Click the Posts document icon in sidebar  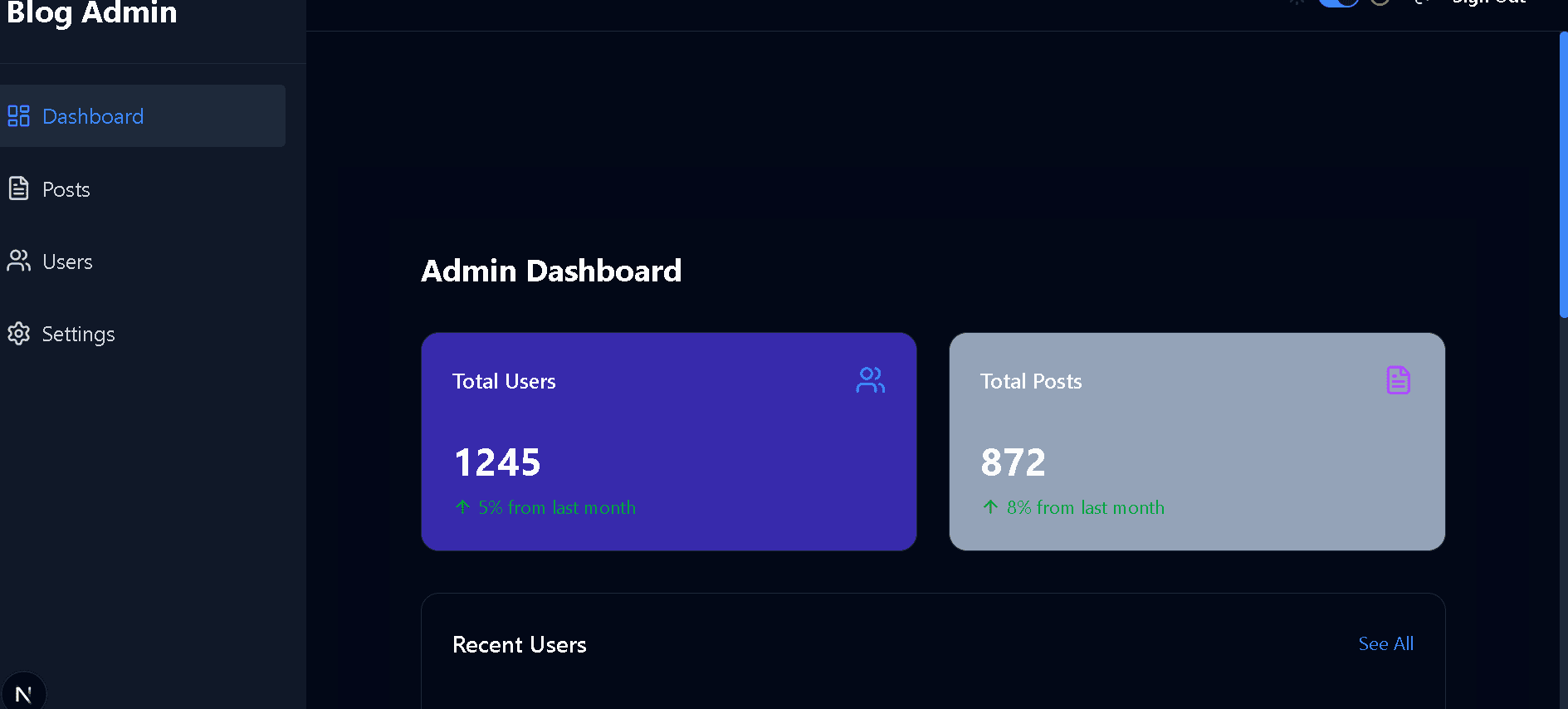pyautogui.click(x=18, y=189)
